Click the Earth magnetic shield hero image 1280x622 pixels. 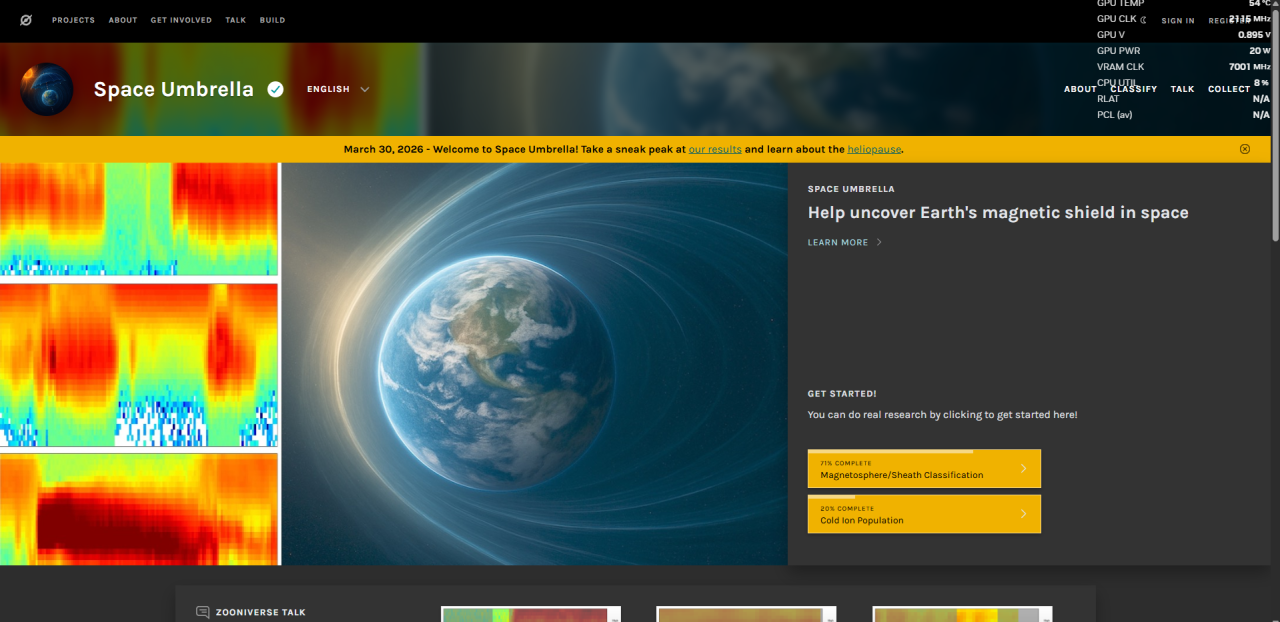pos(535,364)
